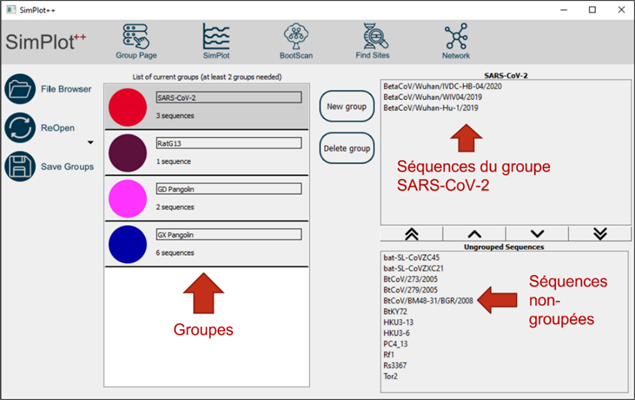Click the '6 sequences' count label

point(175,253)
